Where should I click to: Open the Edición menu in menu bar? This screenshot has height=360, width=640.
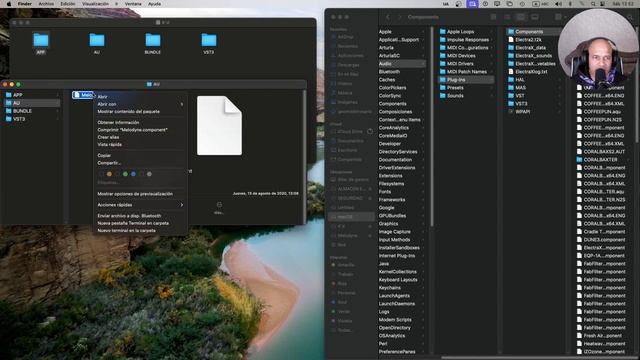[x=68, y=4]
